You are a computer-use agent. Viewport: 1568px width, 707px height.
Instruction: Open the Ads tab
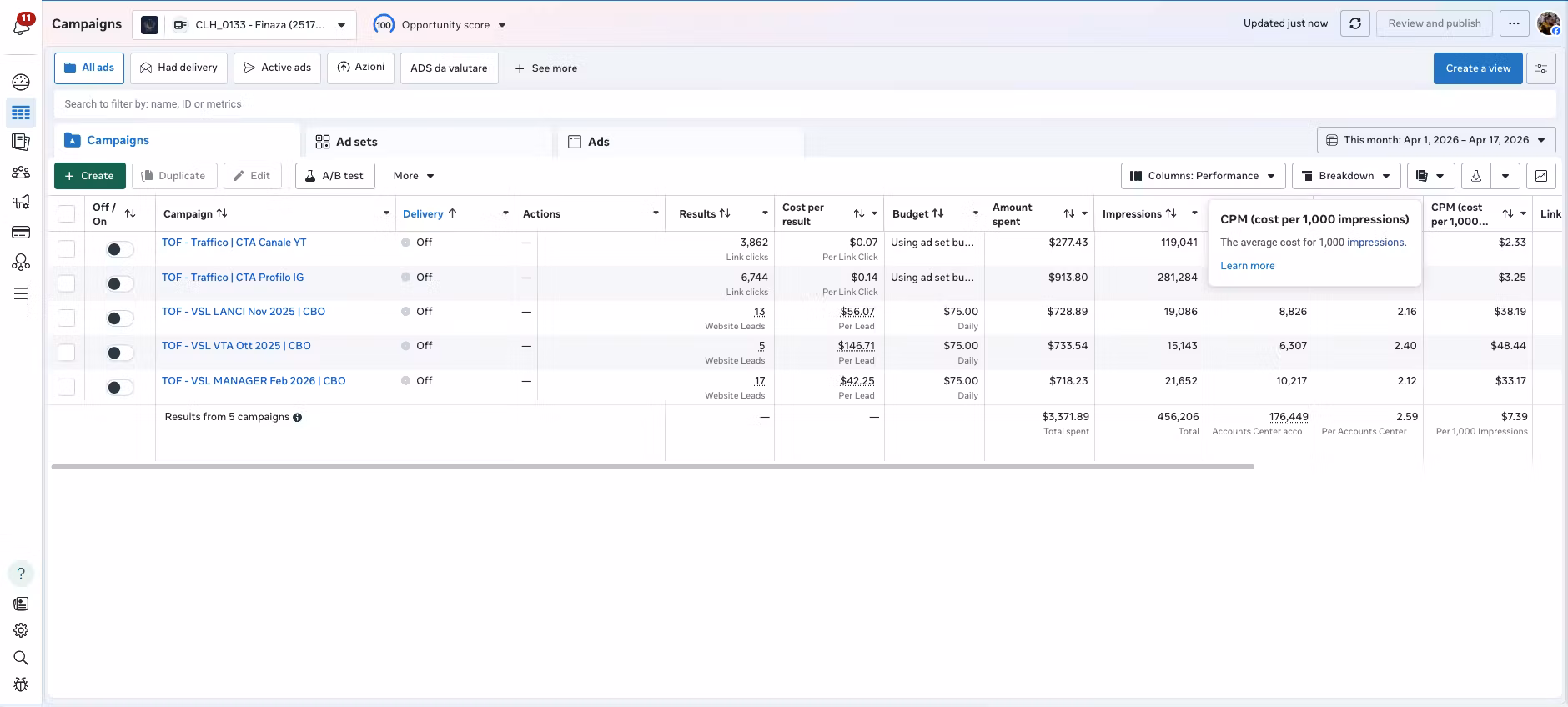[681, 142]
